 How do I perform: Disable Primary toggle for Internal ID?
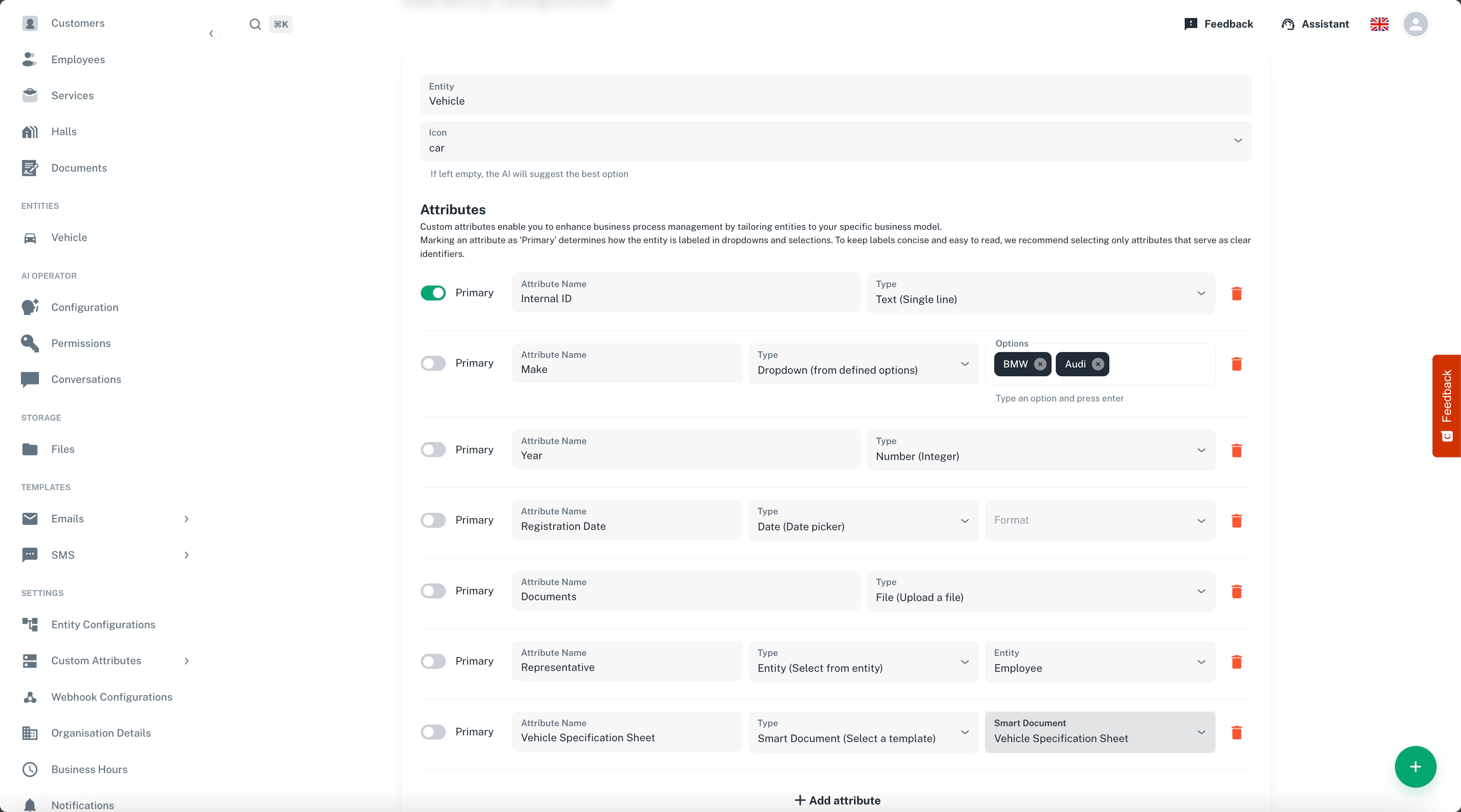433,293
